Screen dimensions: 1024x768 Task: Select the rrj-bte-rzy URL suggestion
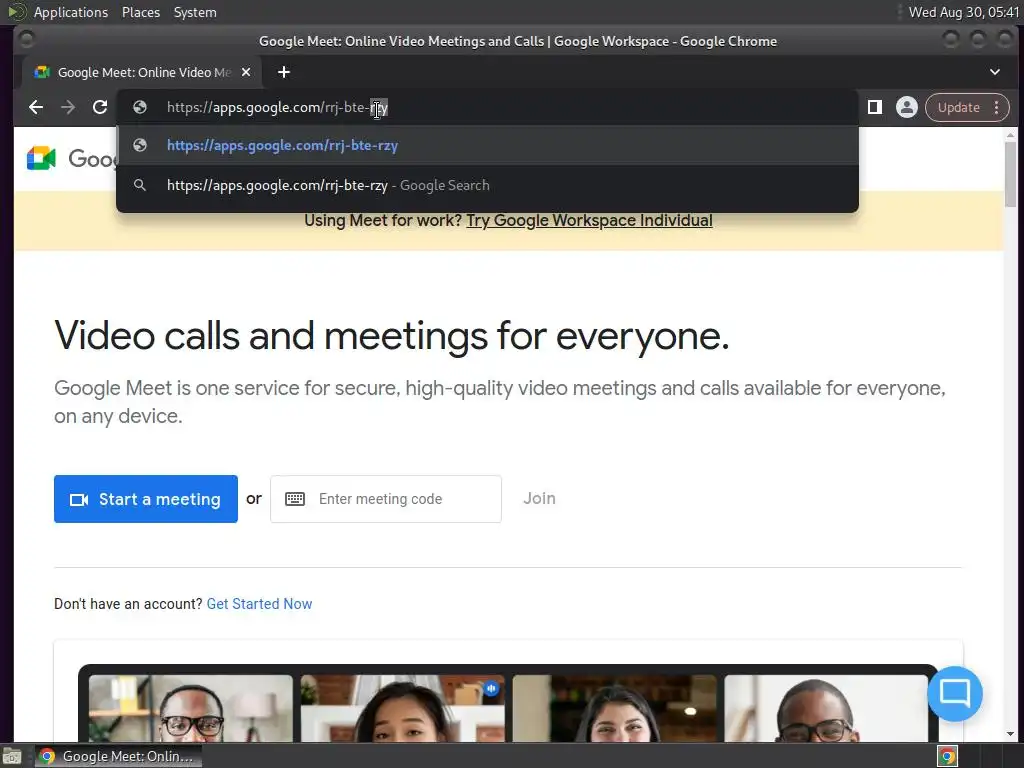[487, 145]
